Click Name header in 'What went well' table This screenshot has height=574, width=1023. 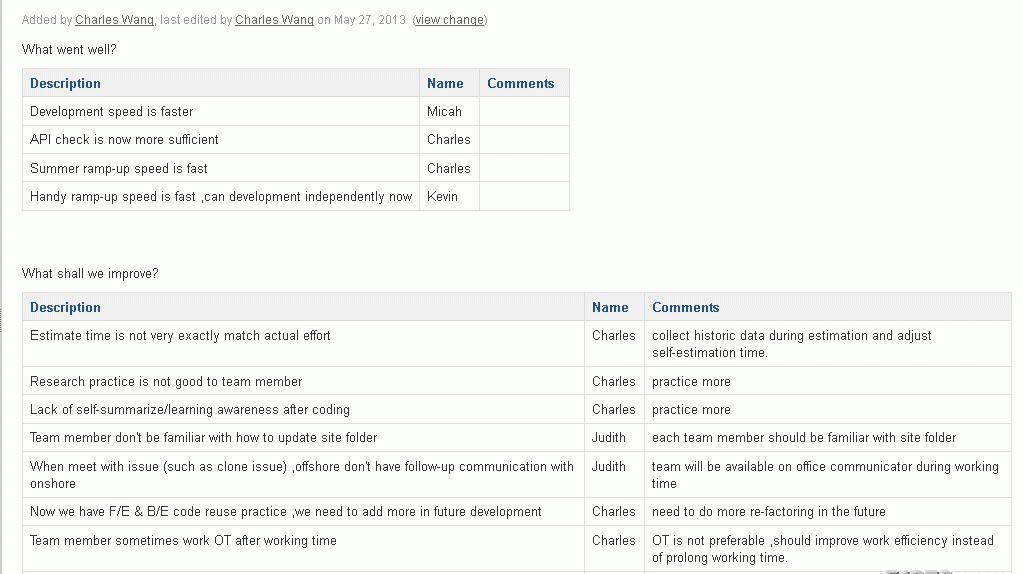(x=445, y=83)
